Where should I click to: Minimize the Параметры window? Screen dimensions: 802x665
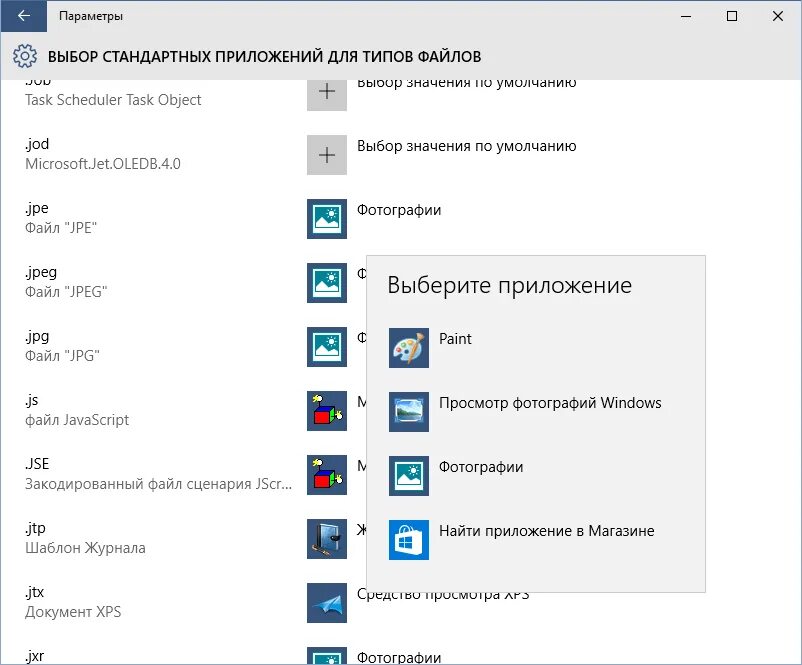tap(686, 16)
